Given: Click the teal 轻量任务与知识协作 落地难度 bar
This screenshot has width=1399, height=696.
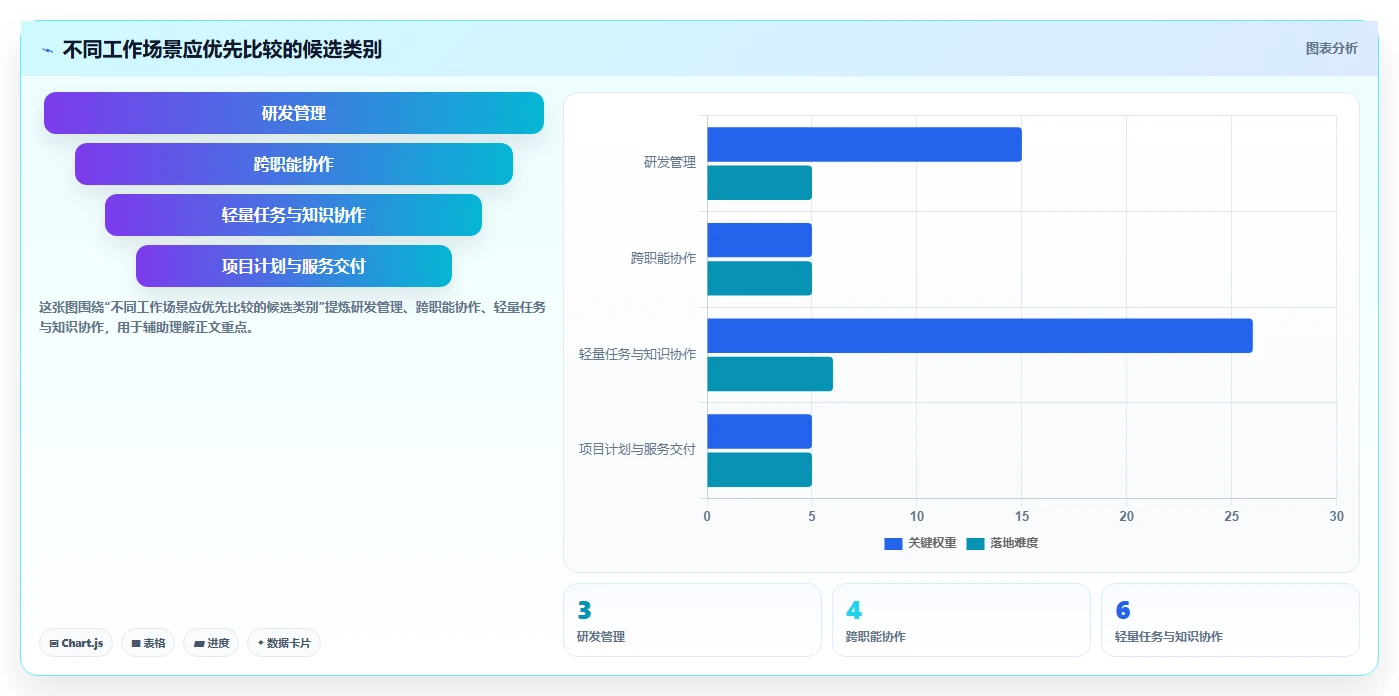Looking at the screenshot, I should point(770,374).
